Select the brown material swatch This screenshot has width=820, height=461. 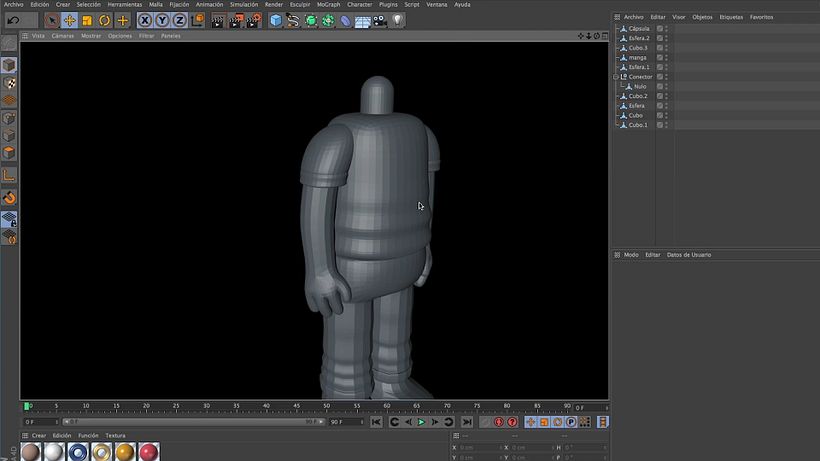[31, 452]
